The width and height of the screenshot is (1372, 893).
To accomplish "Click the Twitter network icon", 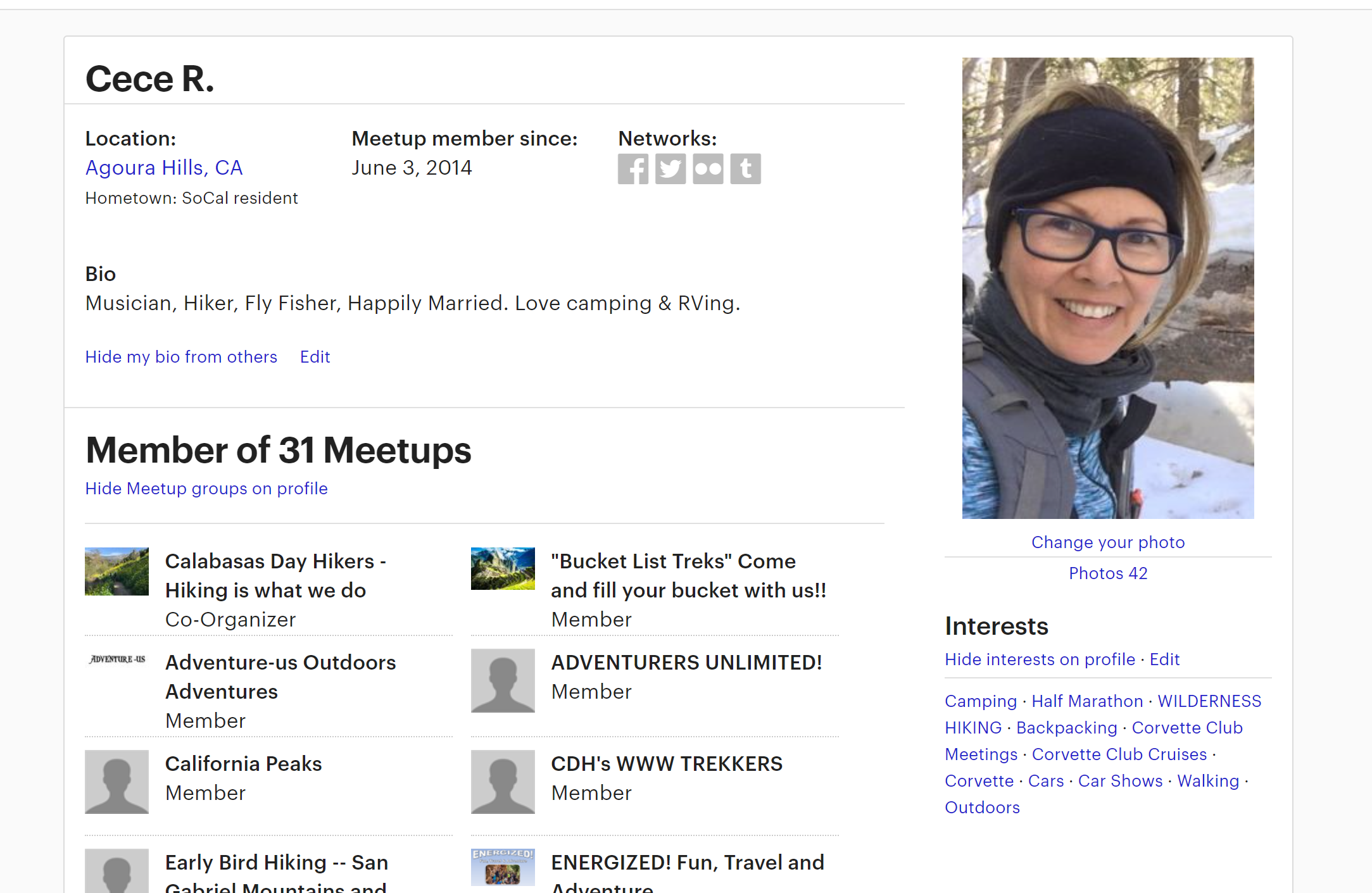I will coord(670,169).
